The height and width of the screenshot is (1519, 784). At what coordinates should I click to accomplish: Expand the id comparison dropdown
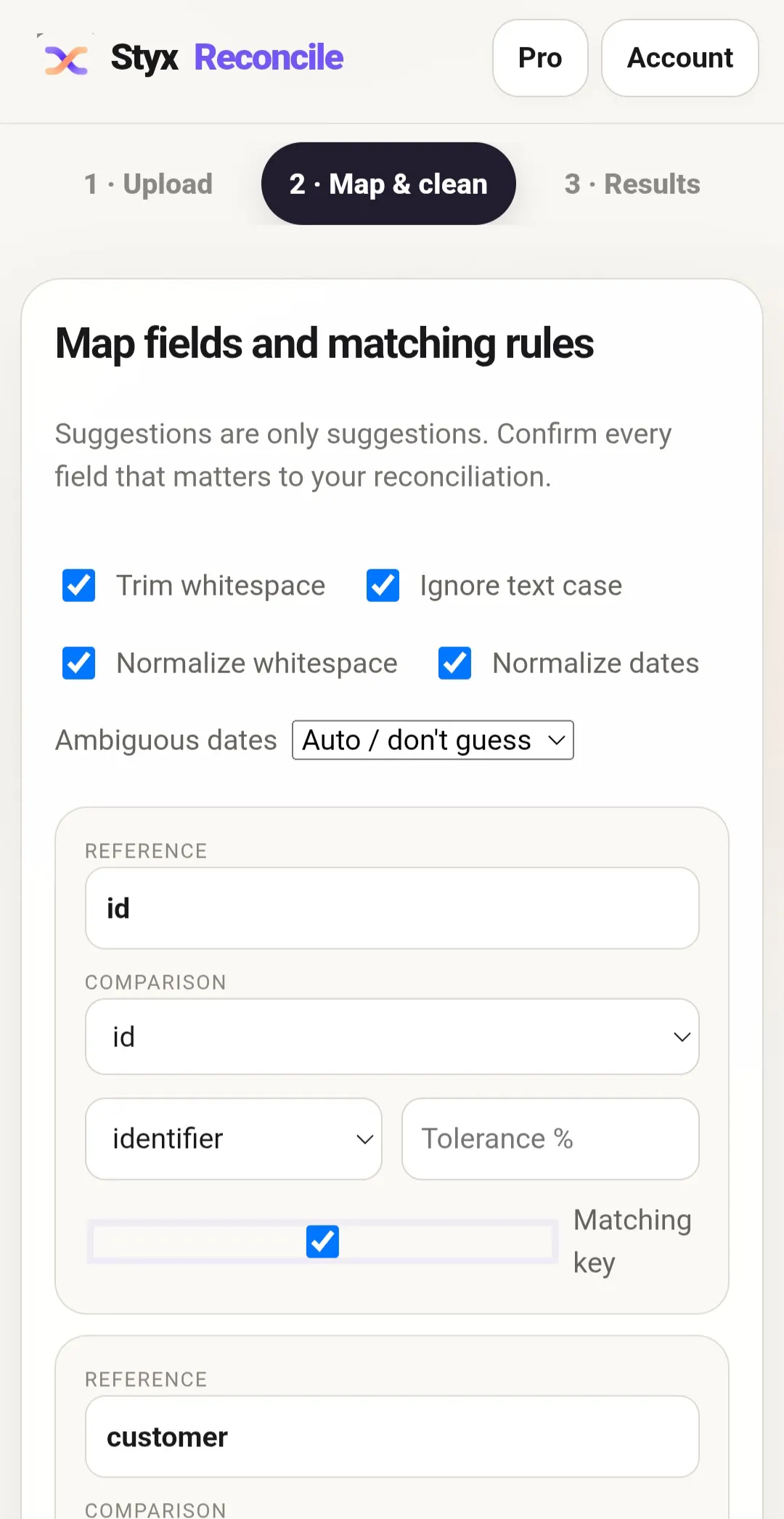tap(392, 1037)
